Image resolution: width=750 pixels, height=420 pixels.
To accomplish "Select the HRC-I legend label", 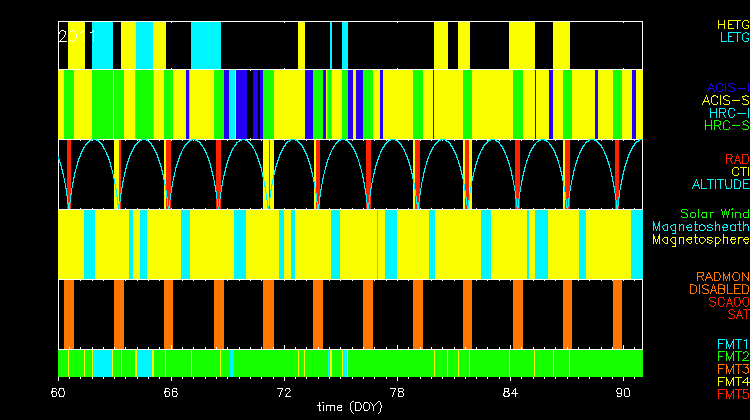I will pos(728,114).
